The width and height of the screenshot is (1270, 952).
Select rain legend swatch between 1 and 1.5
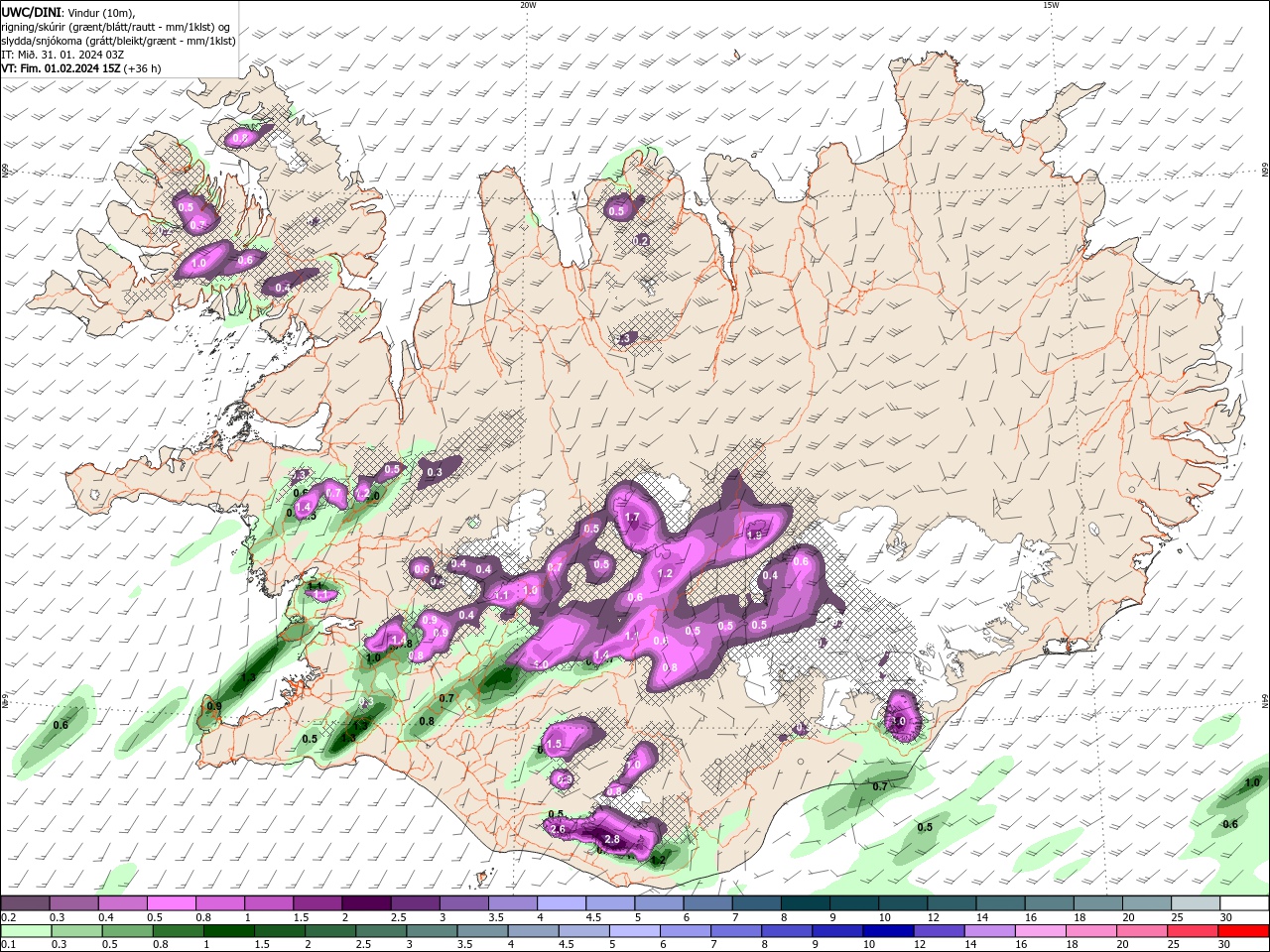[x=229, y=931]
